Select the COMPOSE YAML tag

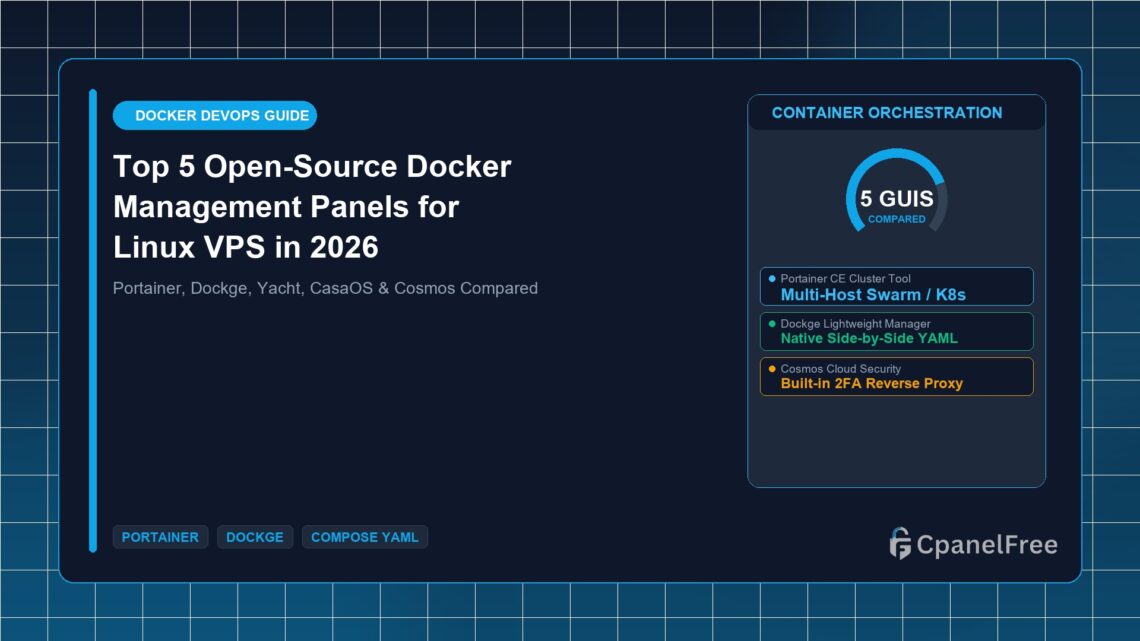(x=365, y=537)
